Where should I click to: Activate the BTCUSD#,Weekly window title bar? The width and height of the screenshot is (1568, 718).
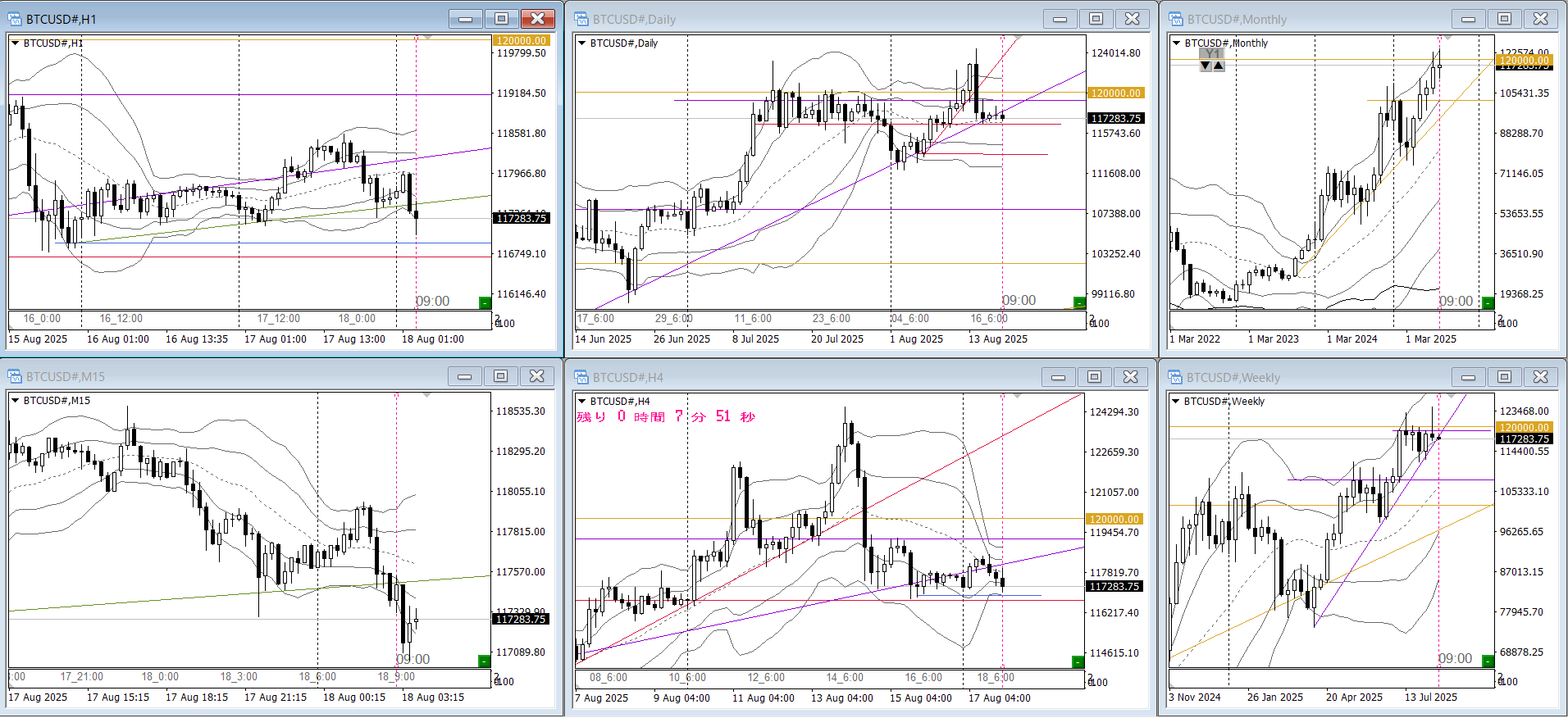click(x=1312, y=377)
